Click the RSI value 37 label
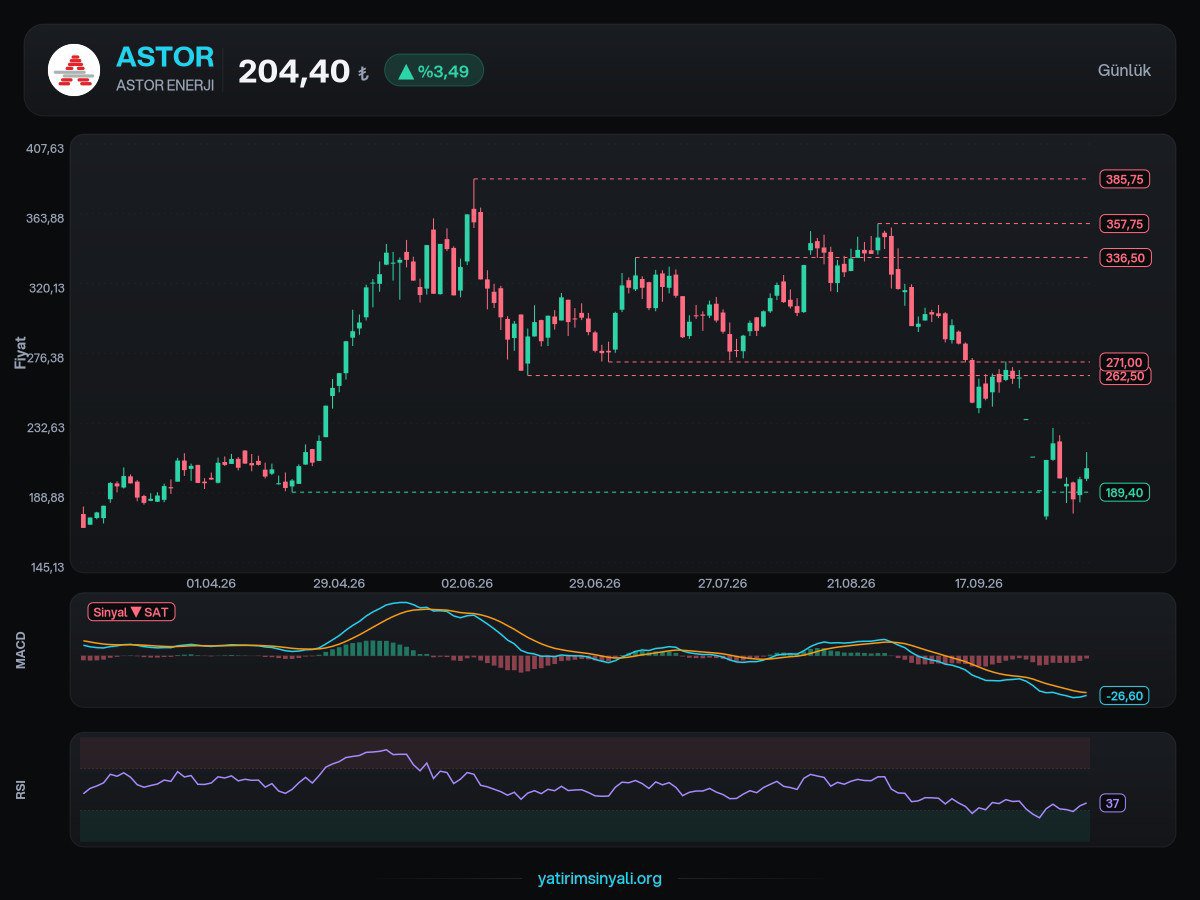1200x900 pixels. coord(1113,803)
